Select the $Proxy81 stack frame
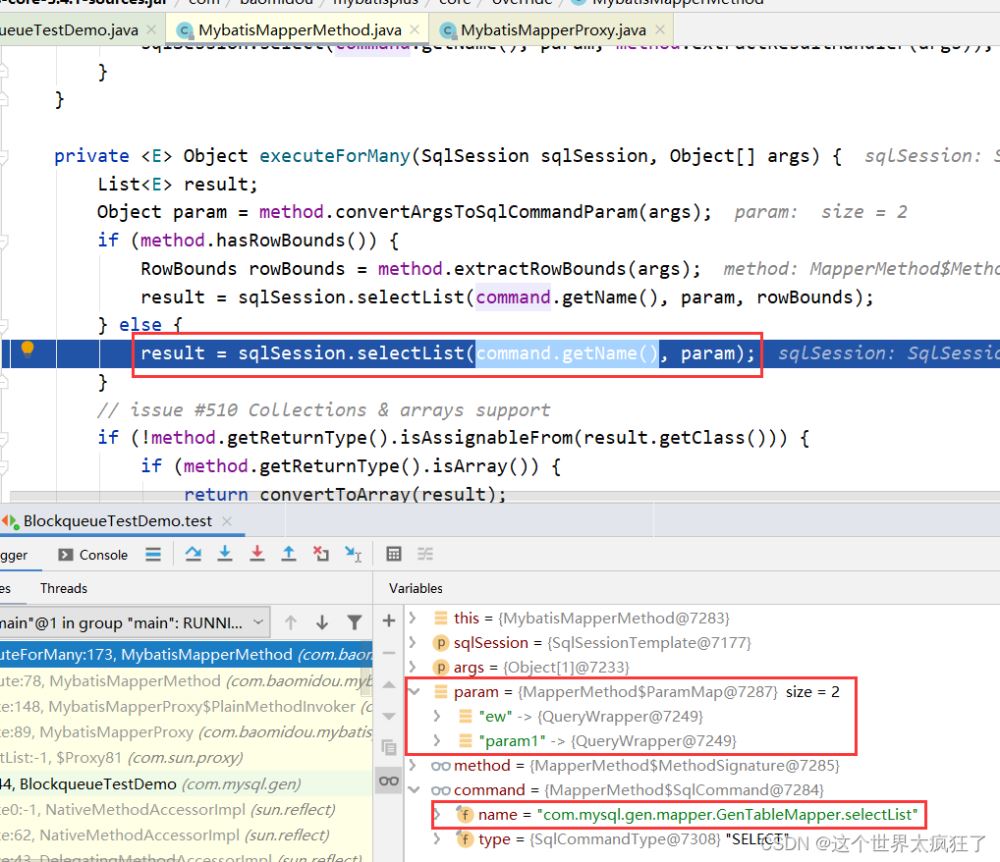The height and width of the screenshot is (862, 1000). [186, 757]
